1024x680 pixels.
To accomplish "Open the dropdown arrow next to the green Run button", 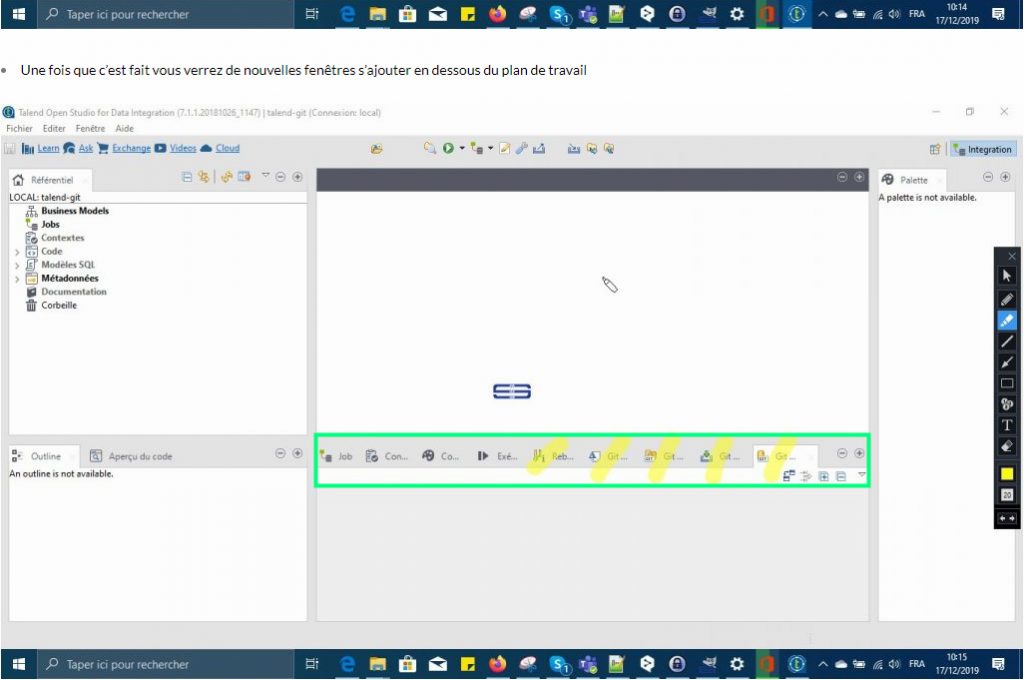I will click(x=462, y=148).
